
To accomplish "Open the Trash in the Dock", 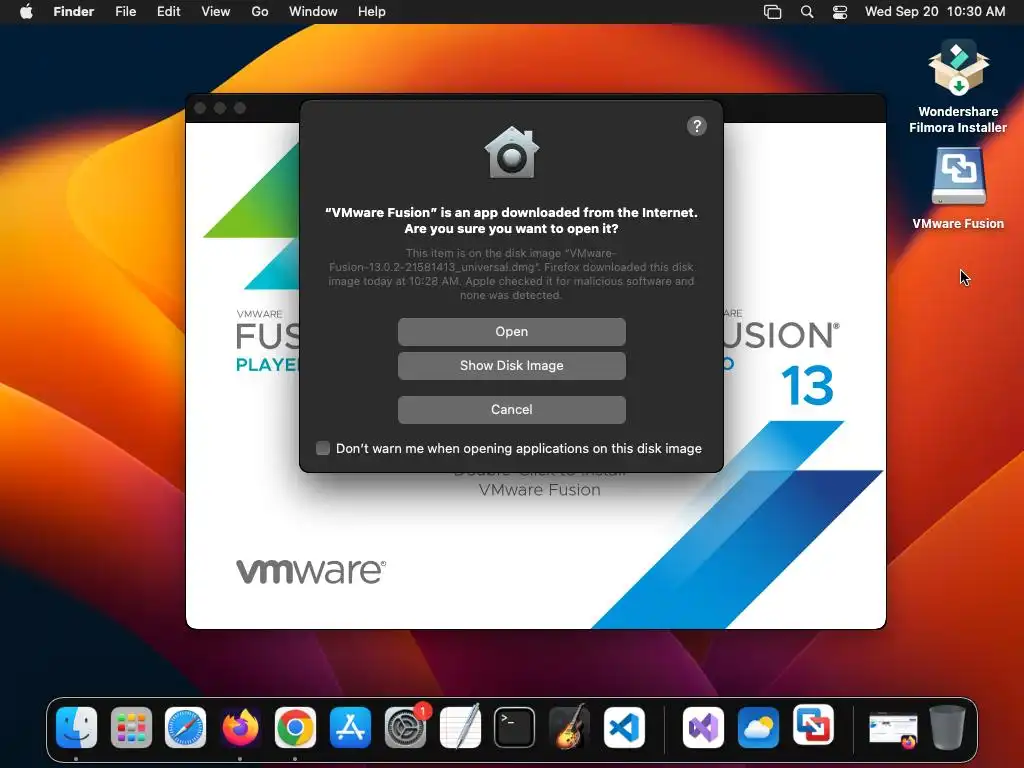I will tap(948, 727).
